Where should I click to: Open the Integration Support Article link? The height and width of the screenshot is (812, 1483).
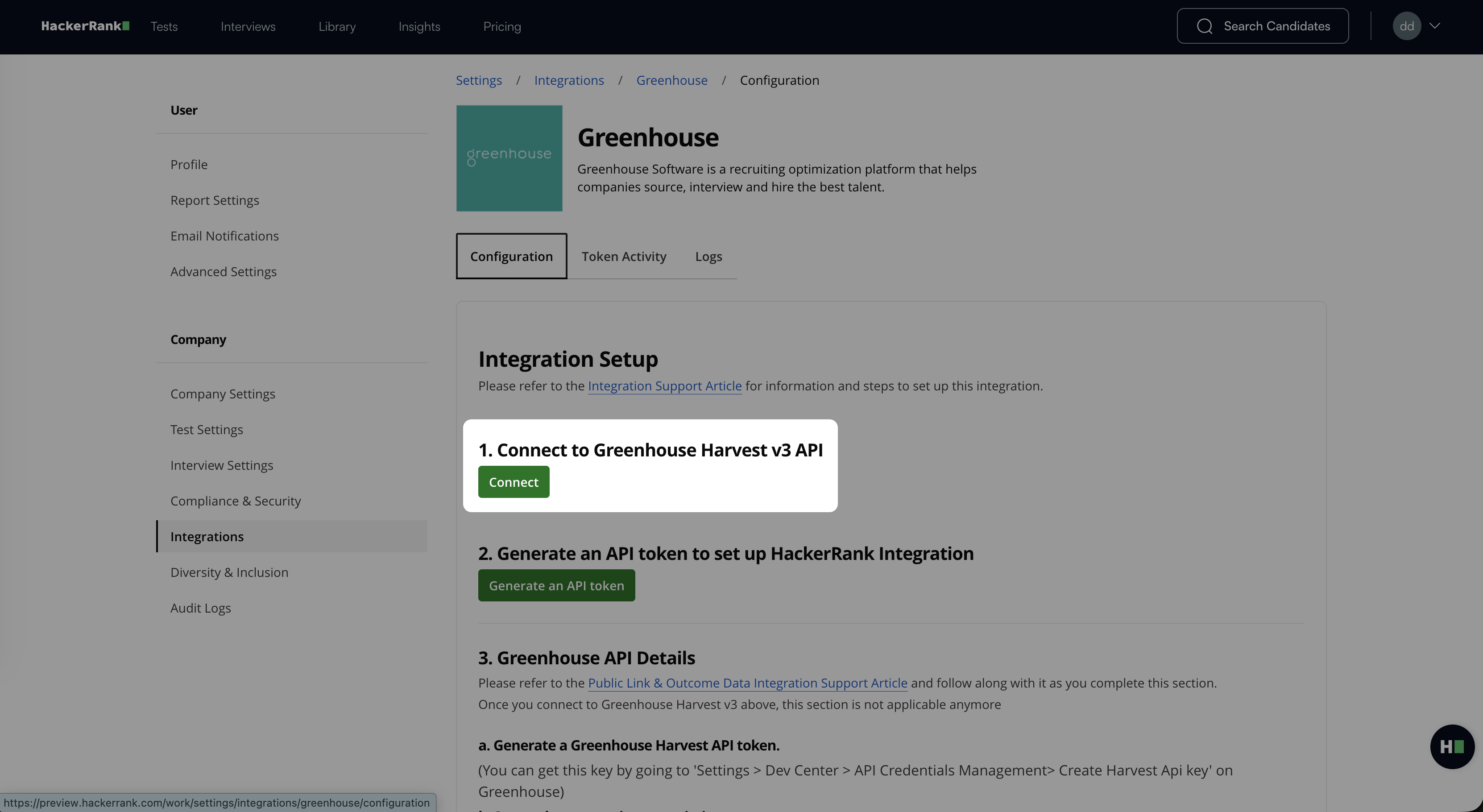[664, 386]
